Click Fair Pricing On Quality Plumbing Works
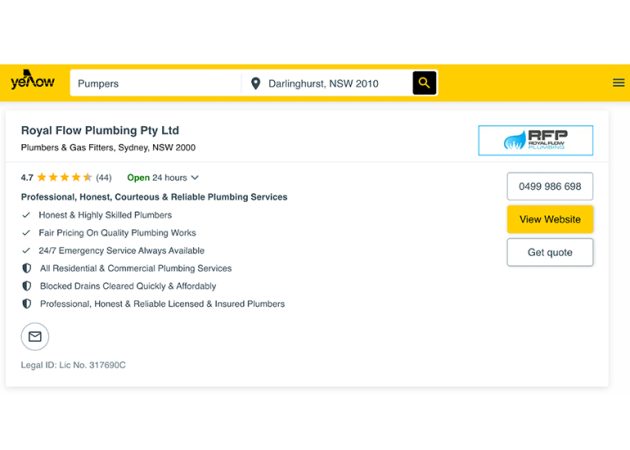The height and width of the screenshot is (450, 630). (117, 233)
